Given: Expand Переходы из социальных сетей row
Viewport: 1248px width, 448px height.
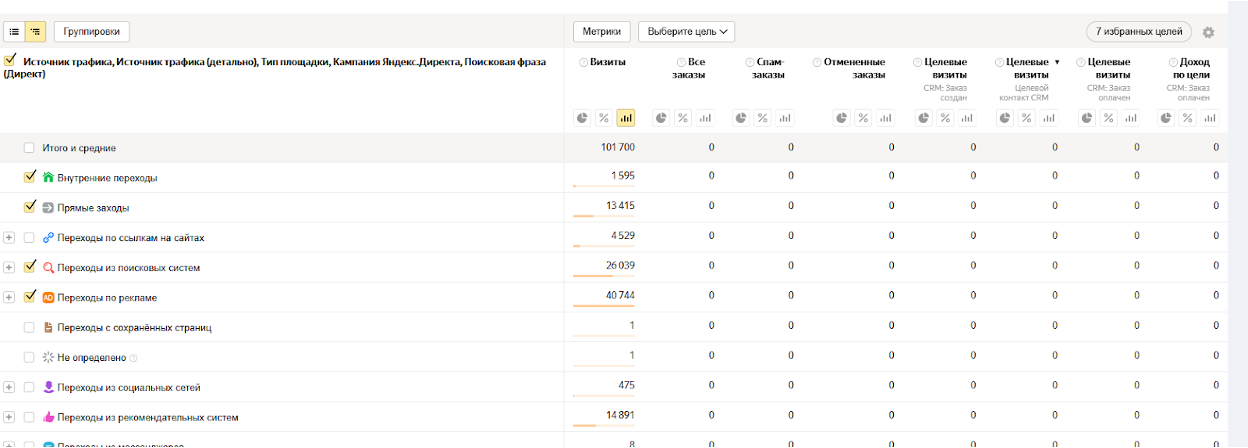Looking at the screenshot, I should (9, 388).
